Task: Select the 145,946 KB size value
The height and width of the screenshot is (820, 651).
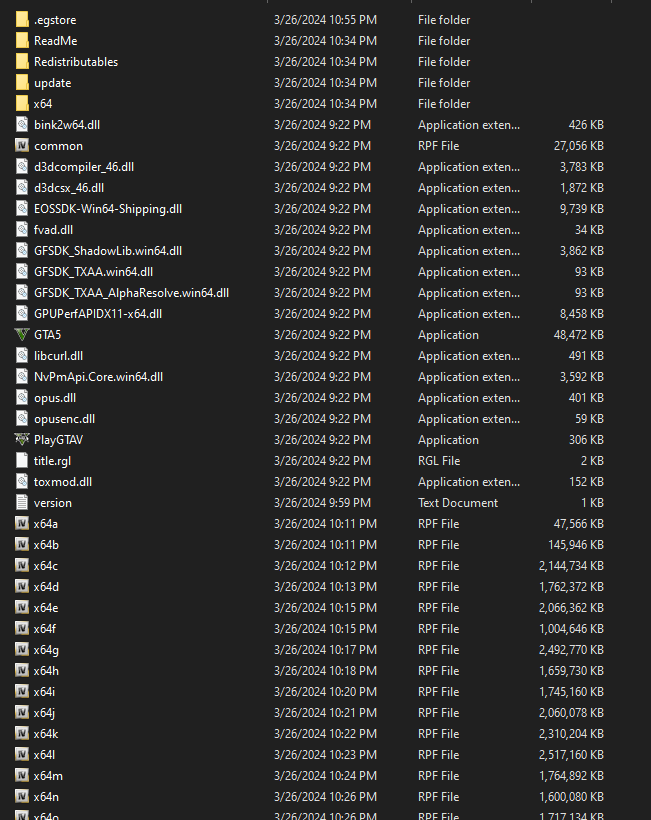Action: coord(576,544)
